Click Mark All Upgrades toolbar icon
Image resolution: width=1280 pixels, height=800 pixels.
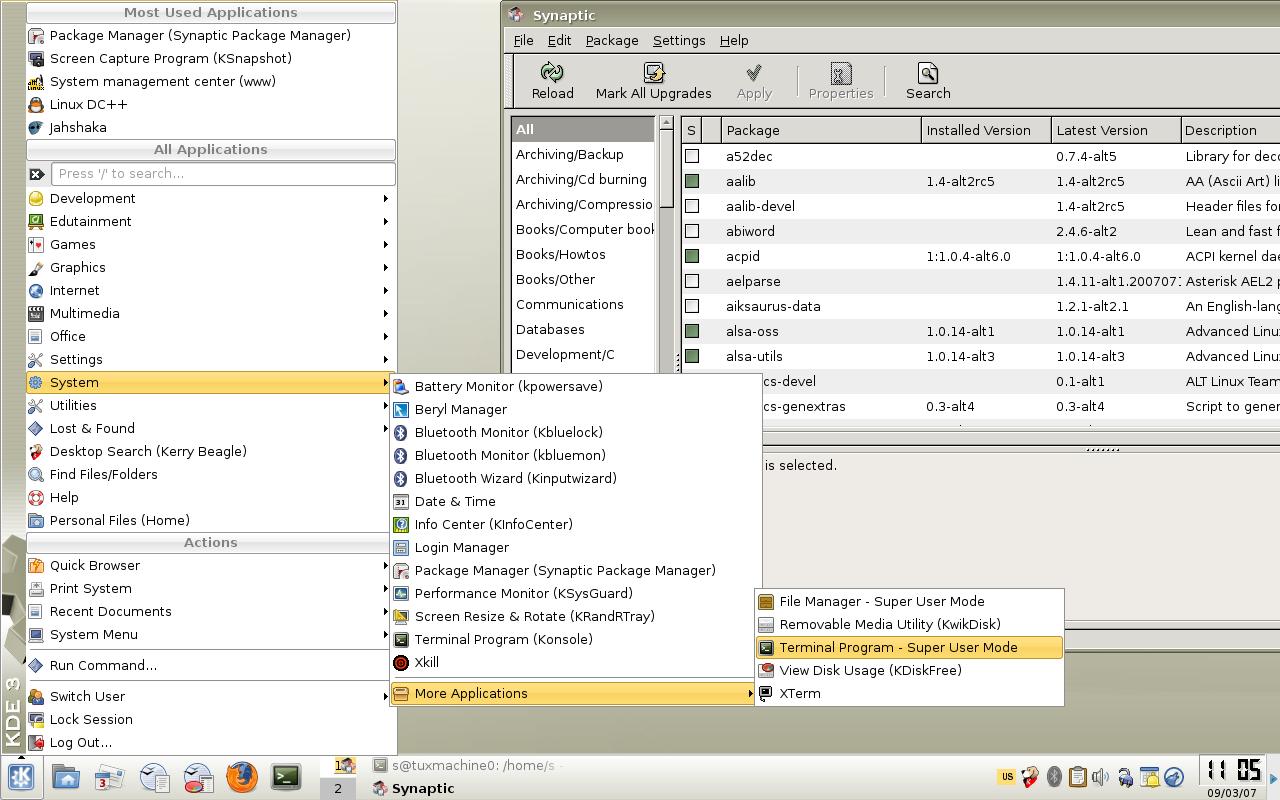(x=654, y=72)
